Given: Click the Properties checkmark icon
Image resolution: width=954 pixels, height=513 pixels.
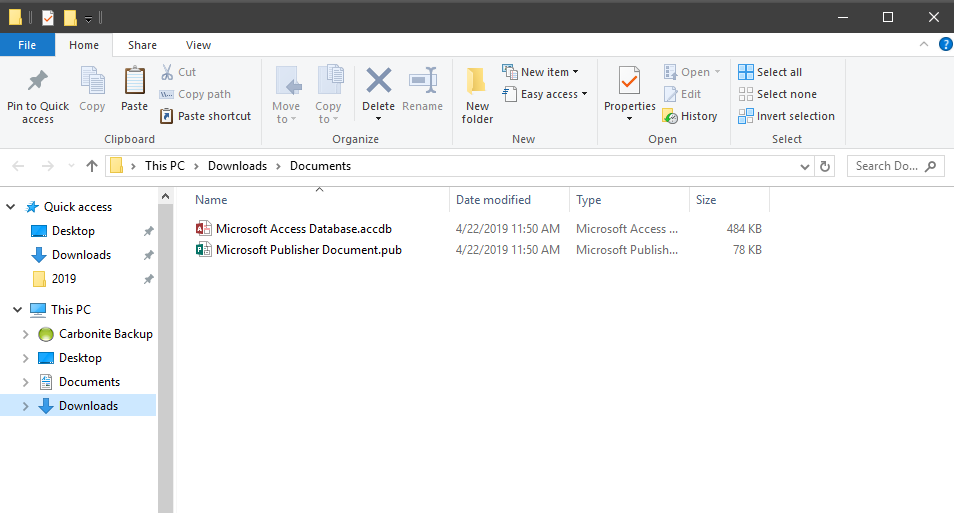Looking at the screenshot, I should pyautogui.click(x=629, y=81).
